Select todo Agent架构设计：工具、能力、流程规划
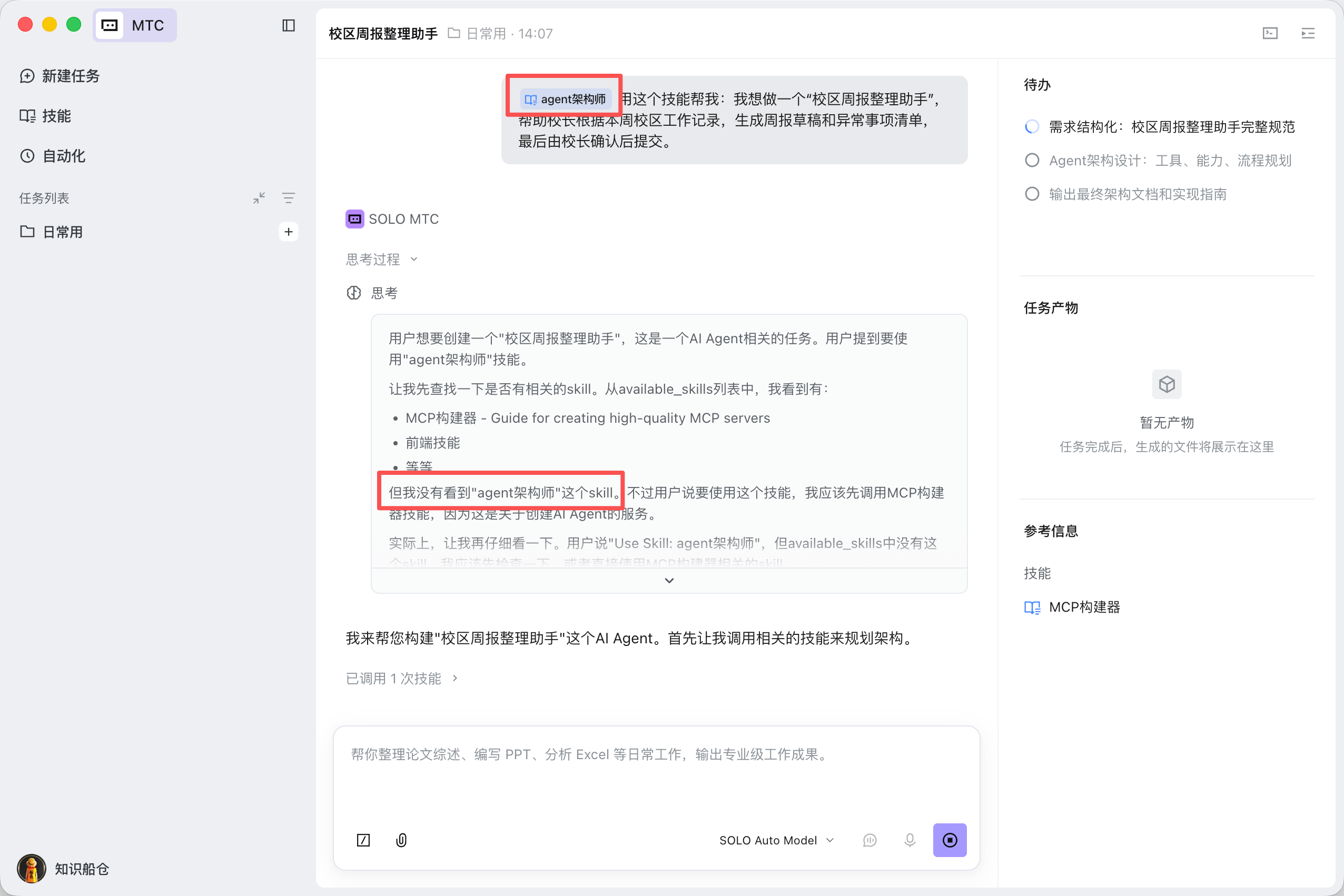Image resolution: width=1344 pixels, height=896 pixels. point(1158,161)
